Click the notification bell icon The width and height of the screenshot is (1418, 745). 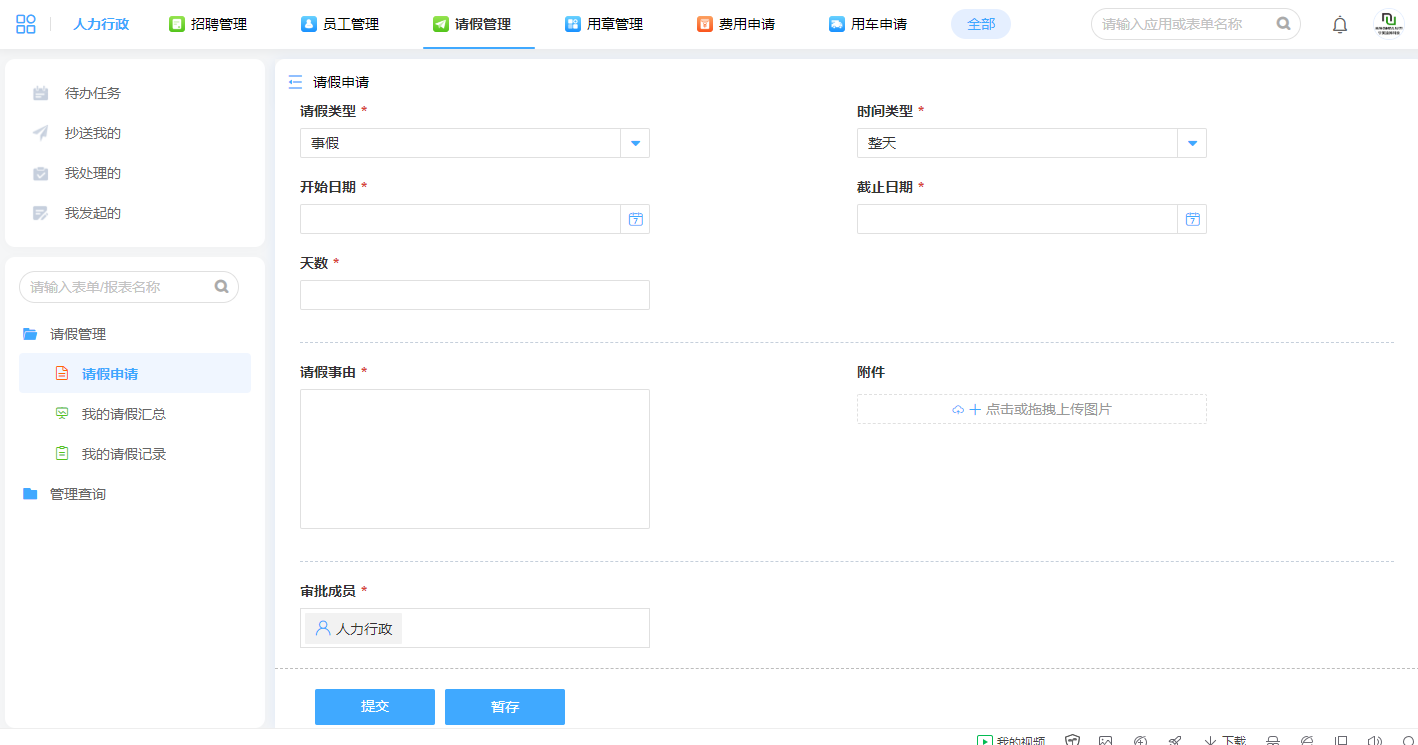pyautogui.click(x=1340, y=25)
